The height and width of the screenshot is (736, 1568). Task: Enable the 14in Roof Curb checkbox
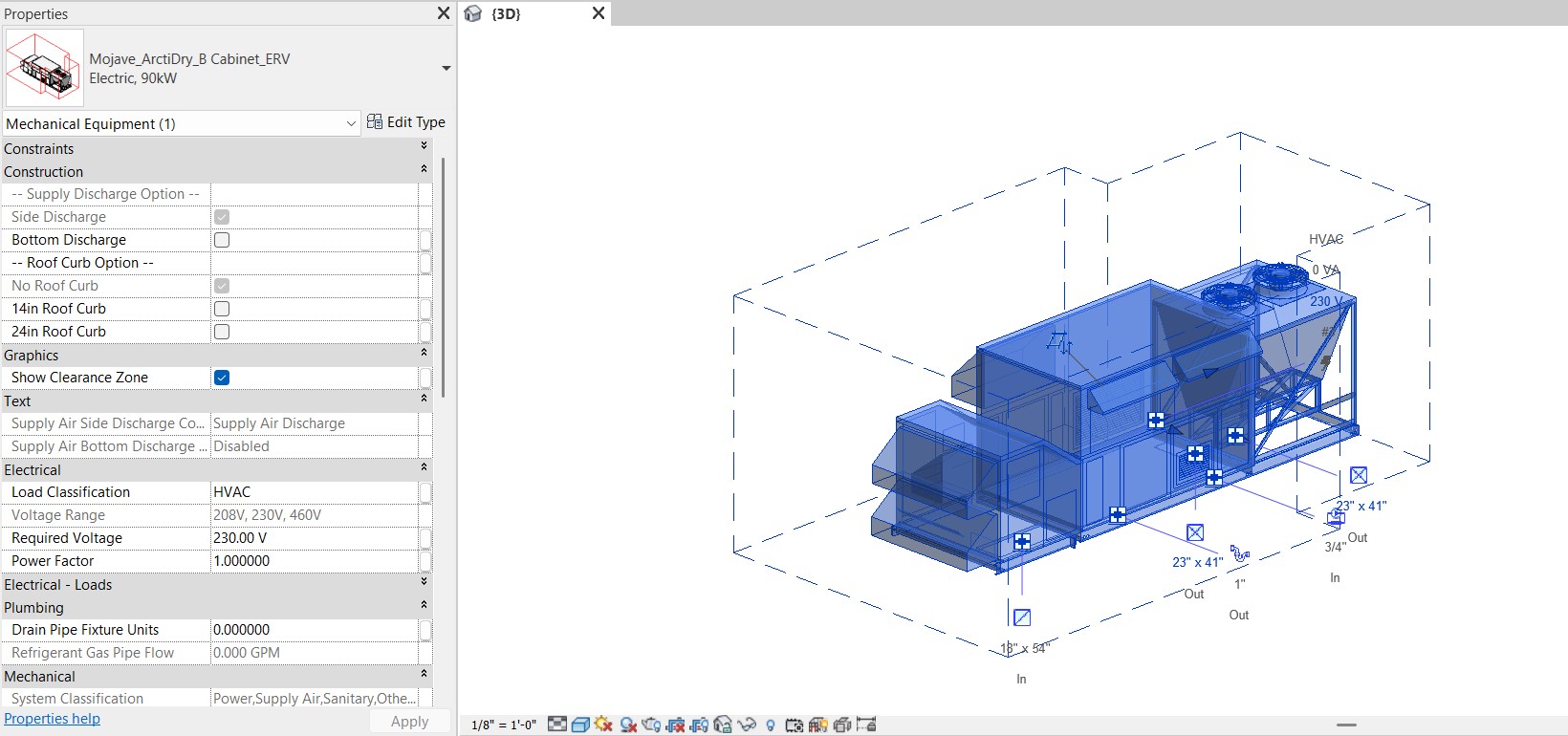[222, 309]
